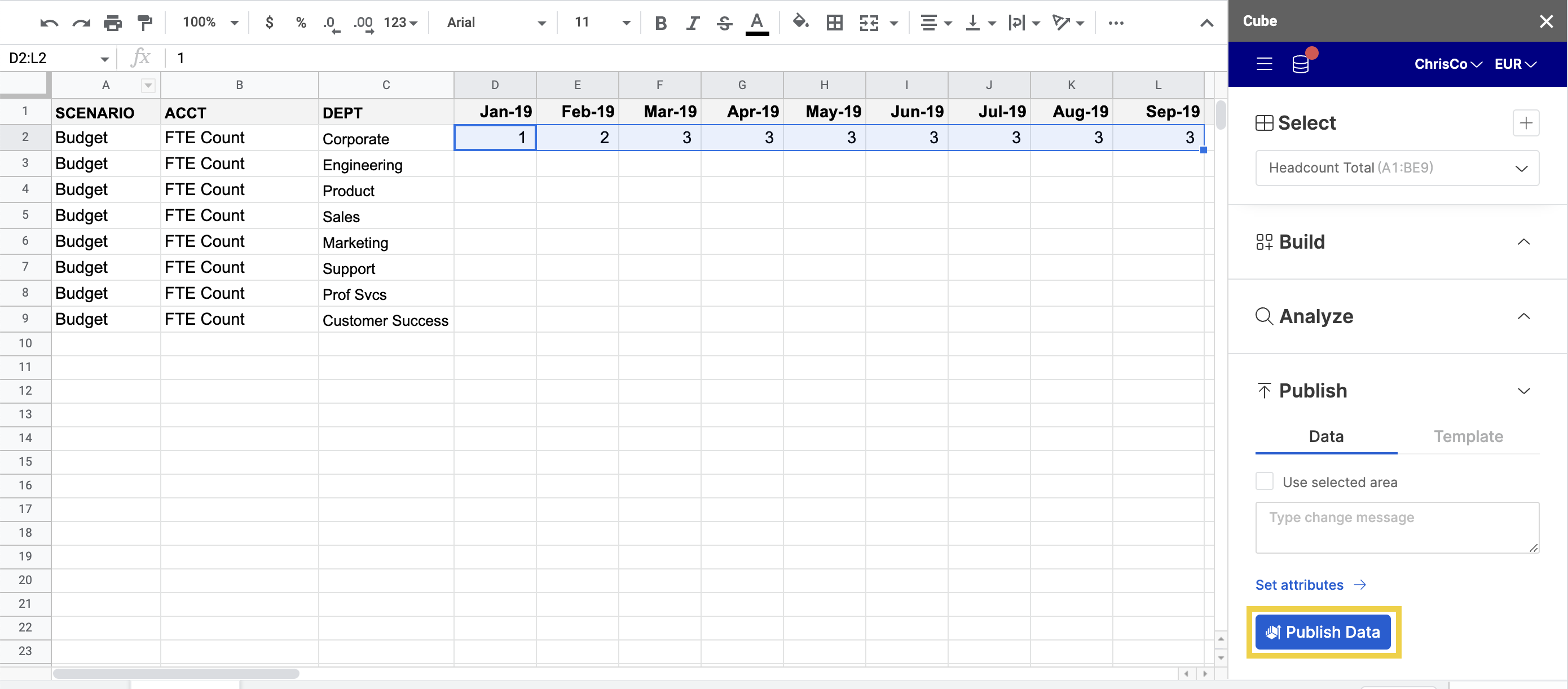
Task: Open the fill color picker
Action: click(x=800, y=23)
